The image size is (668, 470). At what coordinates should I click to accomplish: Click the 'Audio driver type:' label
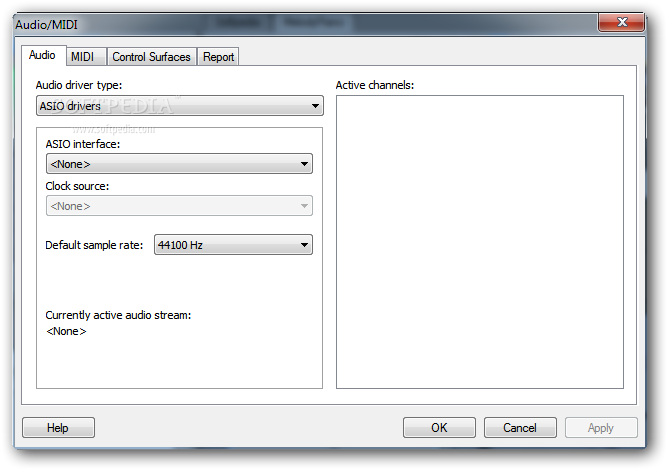click(x=79, y=85)
